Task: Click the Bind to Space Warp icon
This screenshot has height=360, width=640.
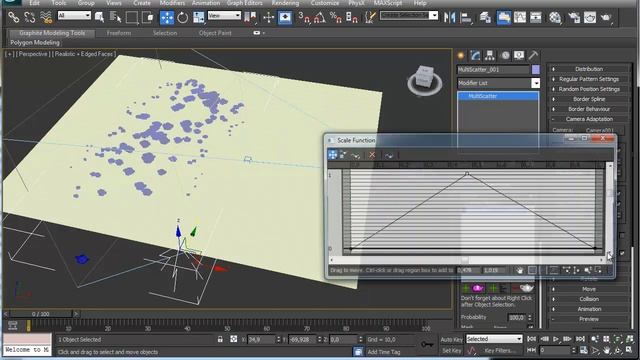Action: tap(46, 17)
